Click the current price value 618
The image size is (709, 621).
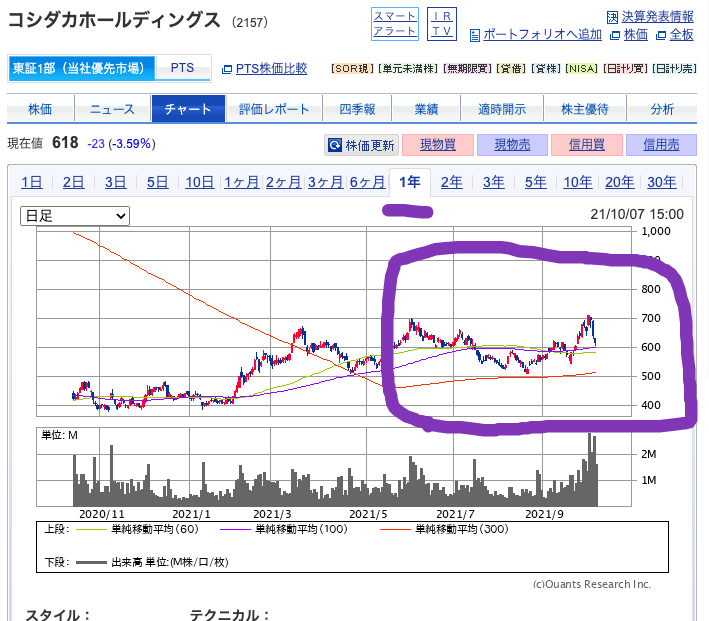point(65,143)
